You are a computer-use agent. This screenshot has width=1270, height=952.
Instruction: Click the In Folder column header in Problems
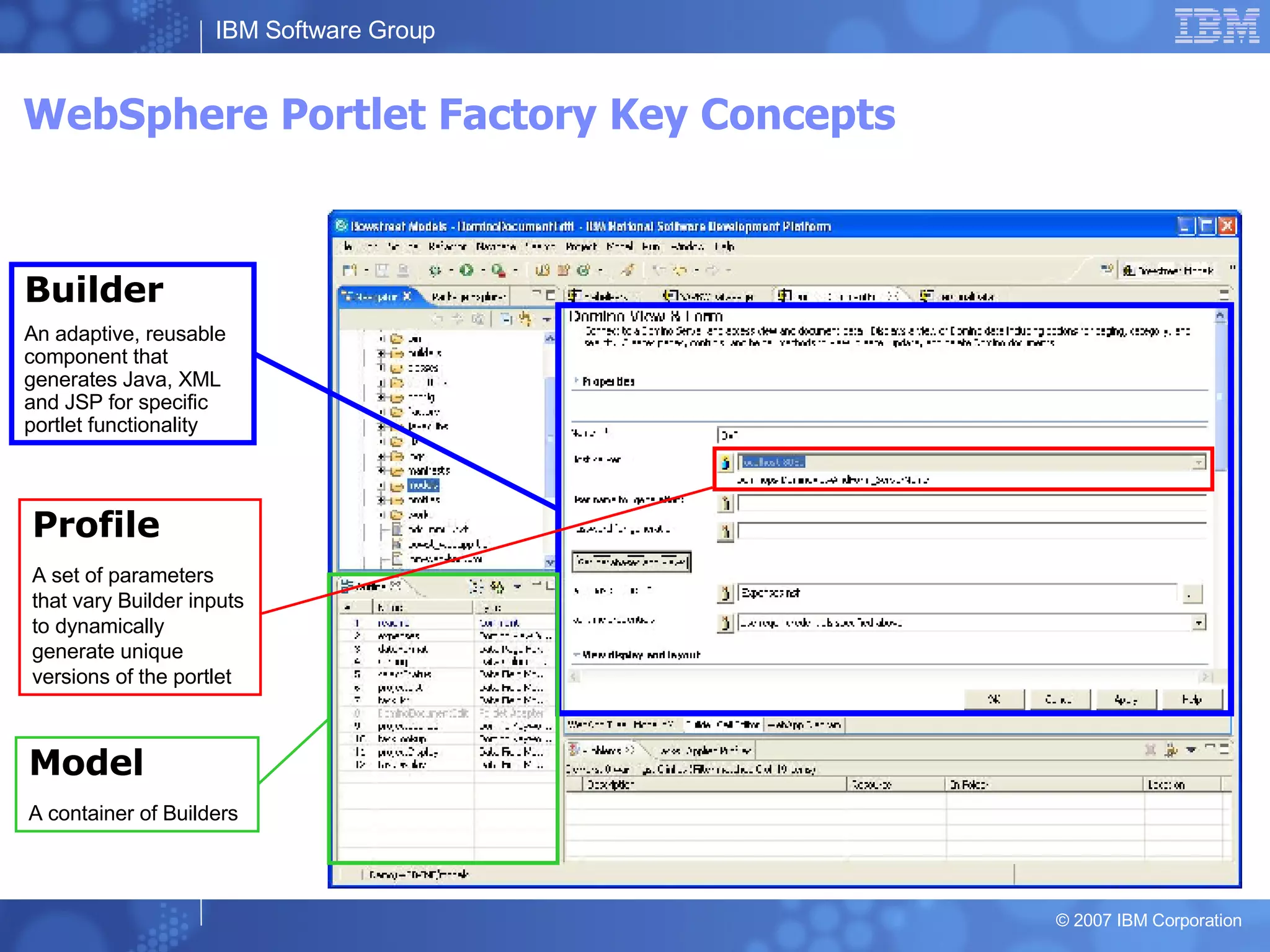click(1045, 785)
